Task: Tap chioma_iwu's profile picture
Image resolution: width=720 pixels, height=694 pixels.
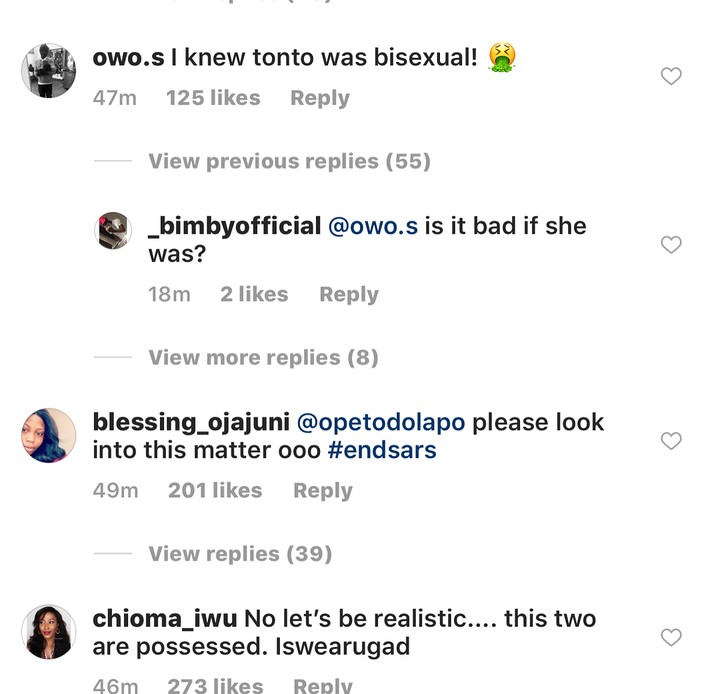Action: (48, 632)
